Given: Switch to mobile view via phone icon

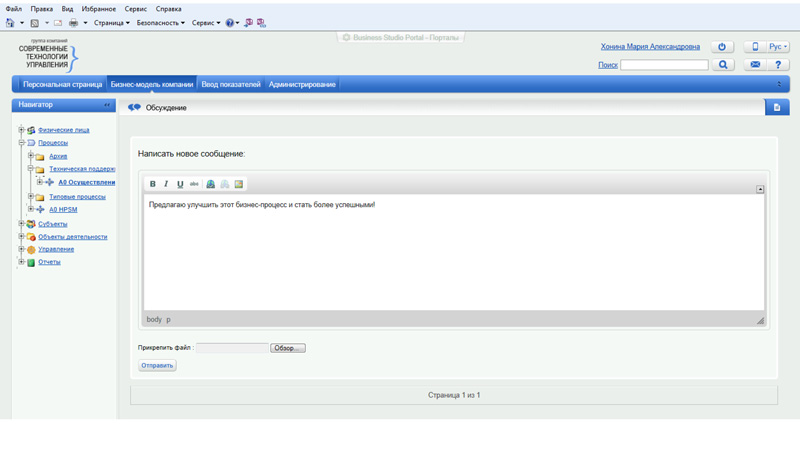Looking at the screenshot, I should (755, 47).
